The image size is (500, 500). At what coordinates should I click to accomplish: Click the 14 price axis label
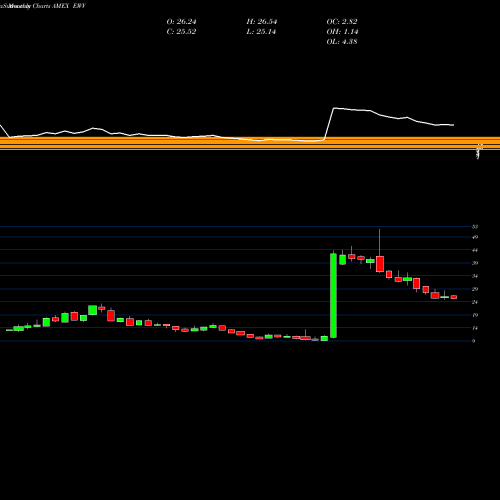[475, 328]
